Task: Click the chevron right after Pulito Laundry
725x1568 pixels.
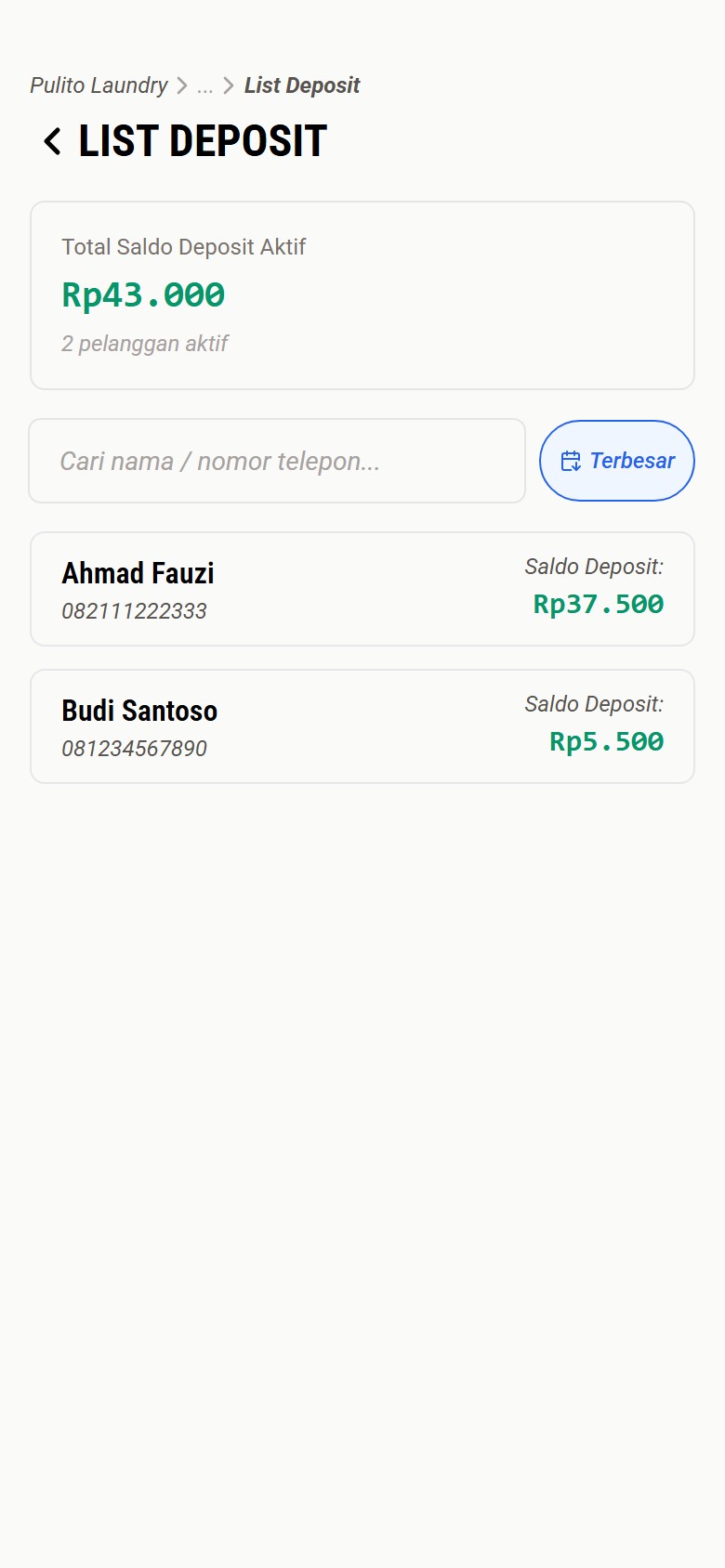Action: [182, 86]
